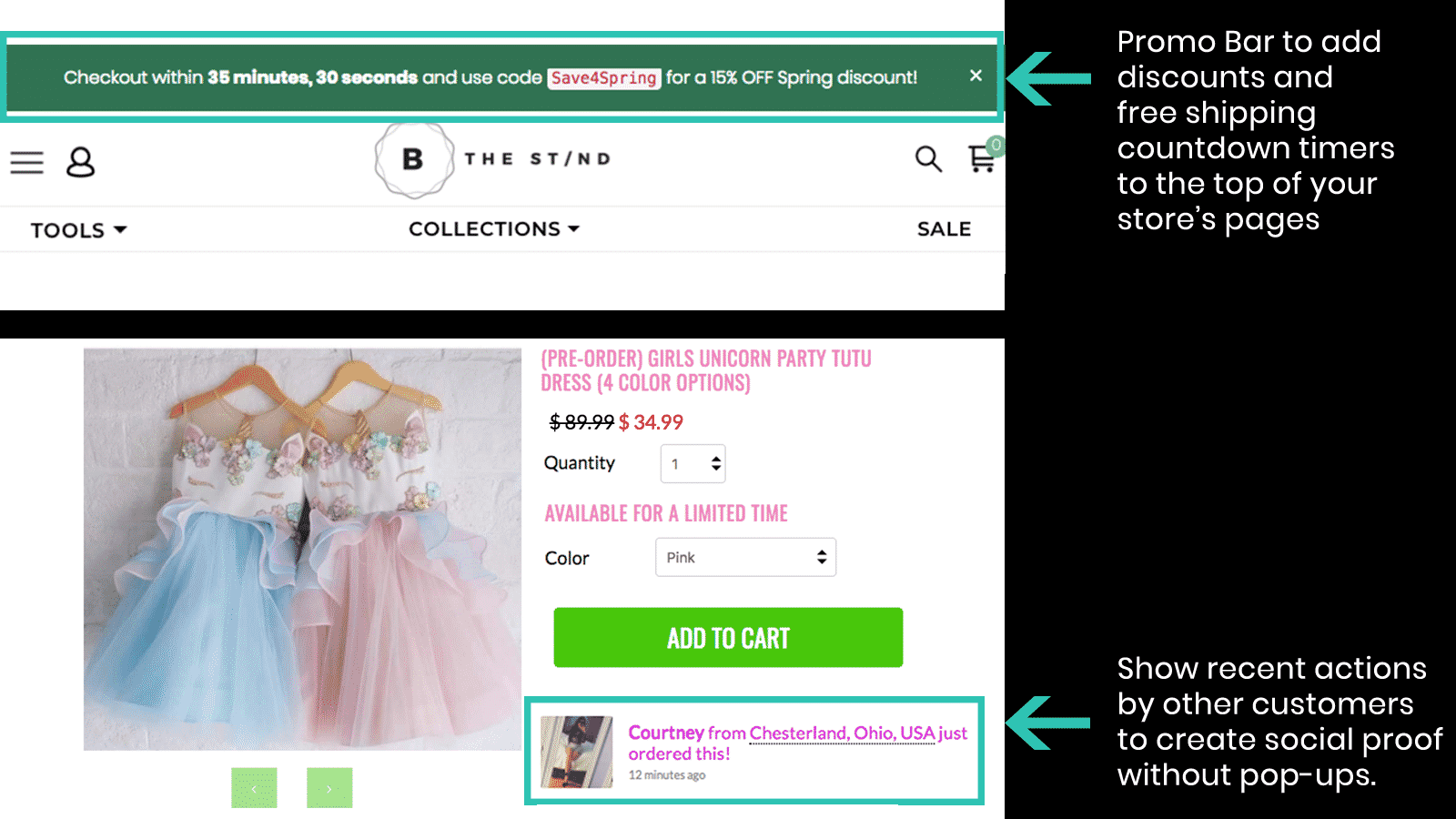This screenshot has height=819, width=1456.
Task: Open the Sale menu item
Action: click(944, 229)
